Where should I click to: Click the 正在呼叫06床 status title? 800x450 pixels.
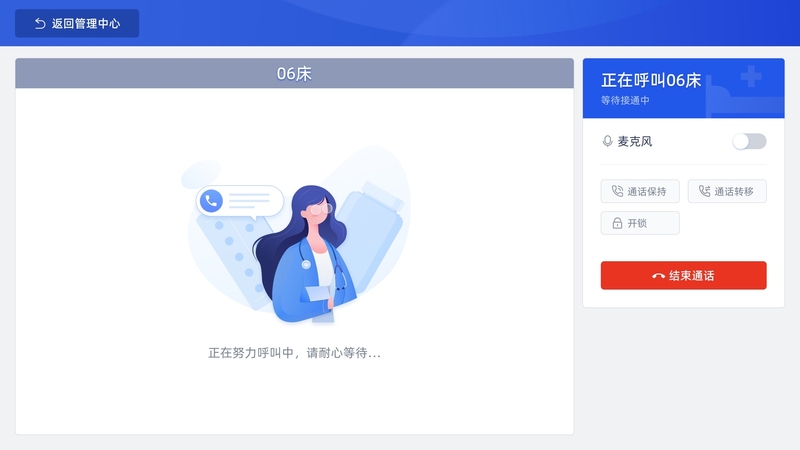pos(651,80)
